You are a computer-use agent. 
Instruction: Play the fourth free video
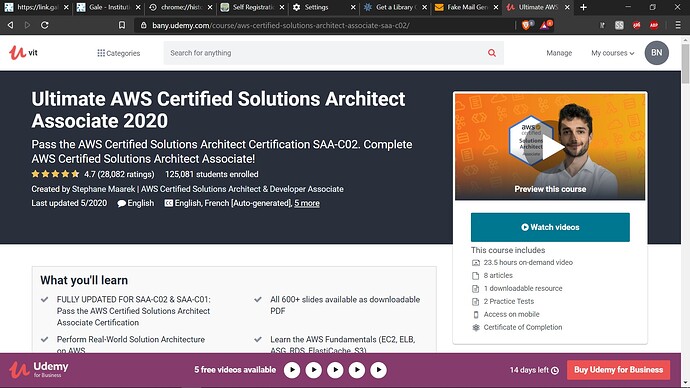tap(356, 370)
